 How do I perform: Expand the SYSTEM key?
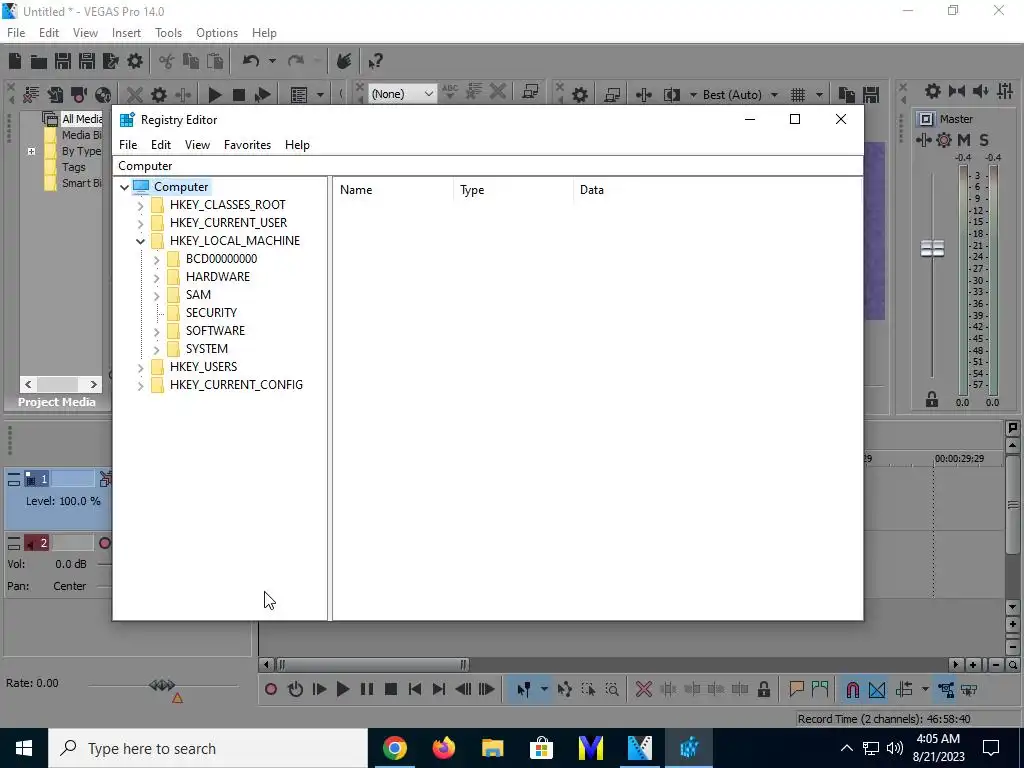pos(157,349)
